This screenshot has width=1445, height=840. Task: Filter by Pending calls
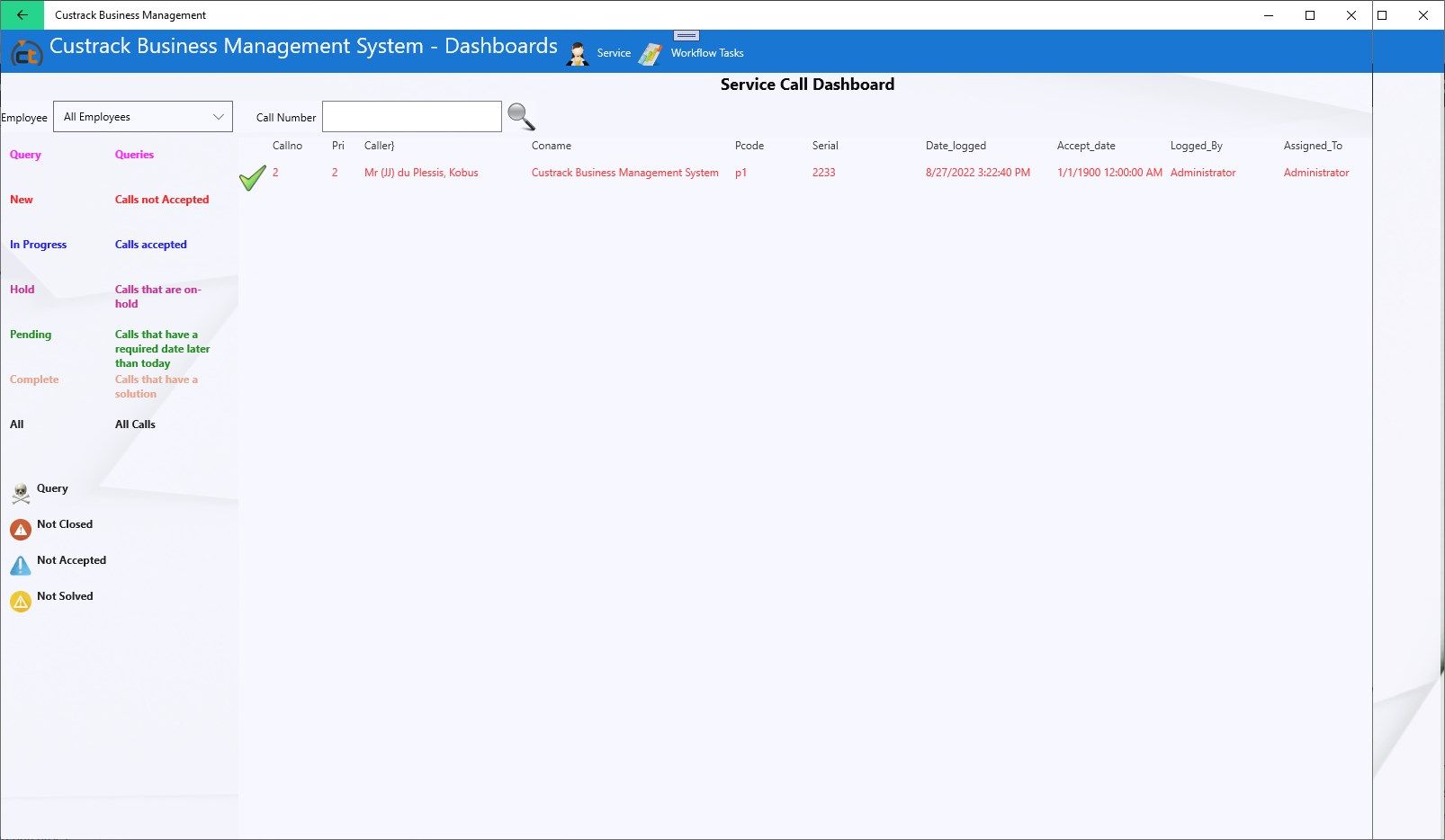pos(31,335)
